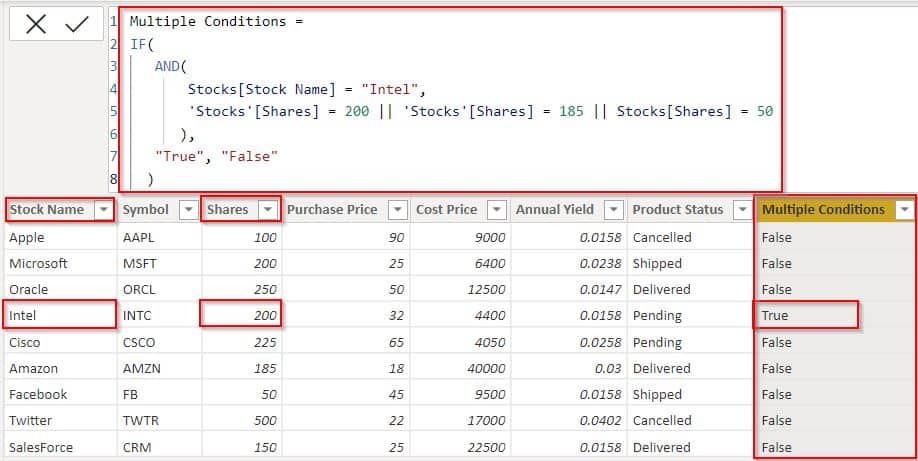
Task: Select the Twitter stock name cell
Action: [x=60, y=421]
